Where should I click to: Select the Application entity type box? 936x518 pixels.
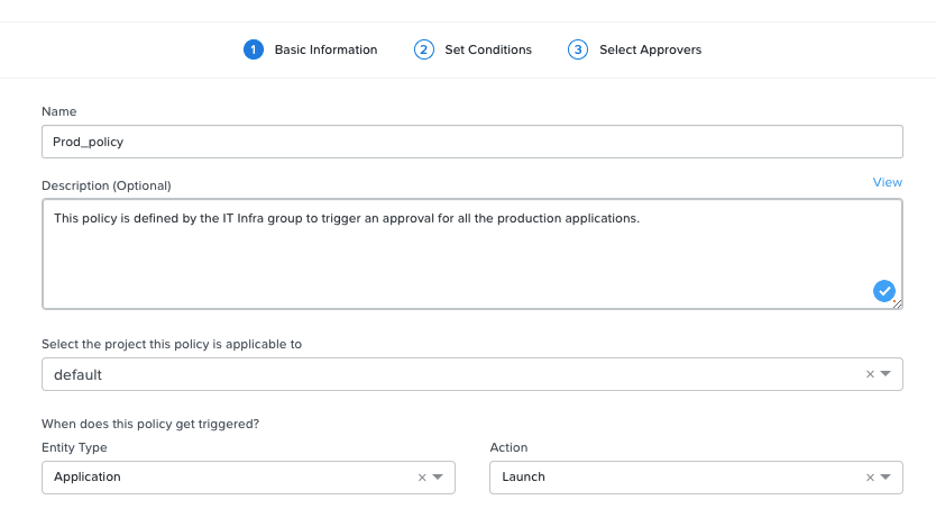click(x=248, y=477)
